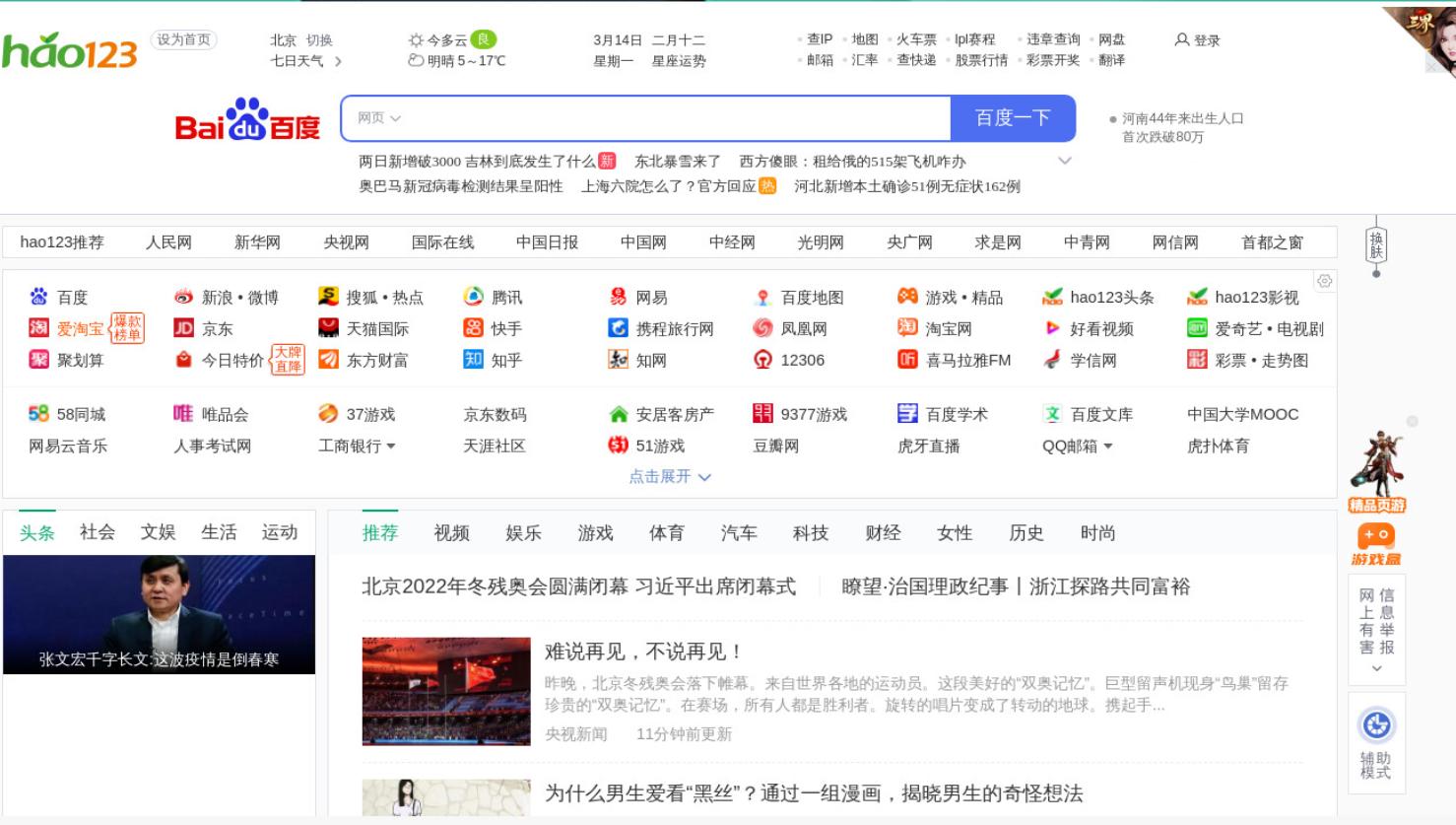The width and height of the screenshot is (1456, 825).
Task: Click the 58同城 icon
Action: (x=38, y=414)
